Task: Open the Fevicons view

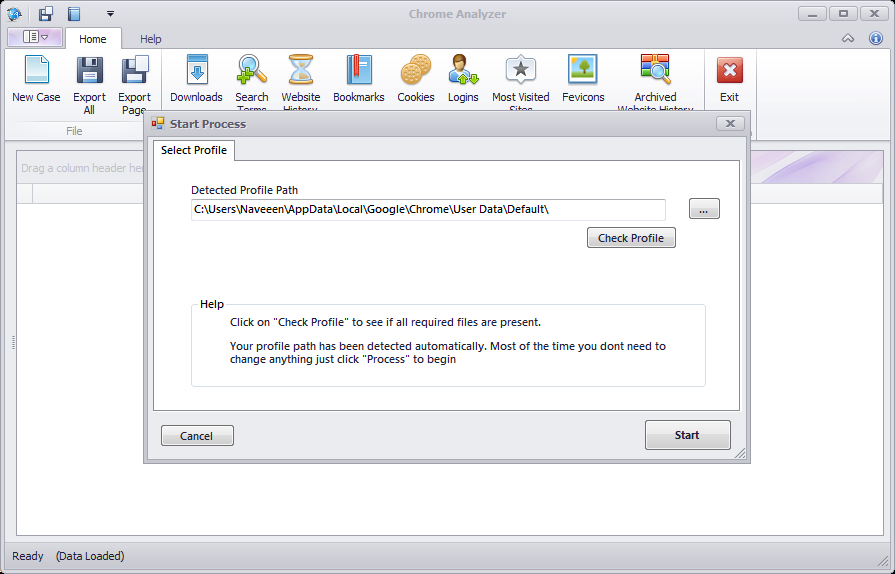Action: click(583, 80)
